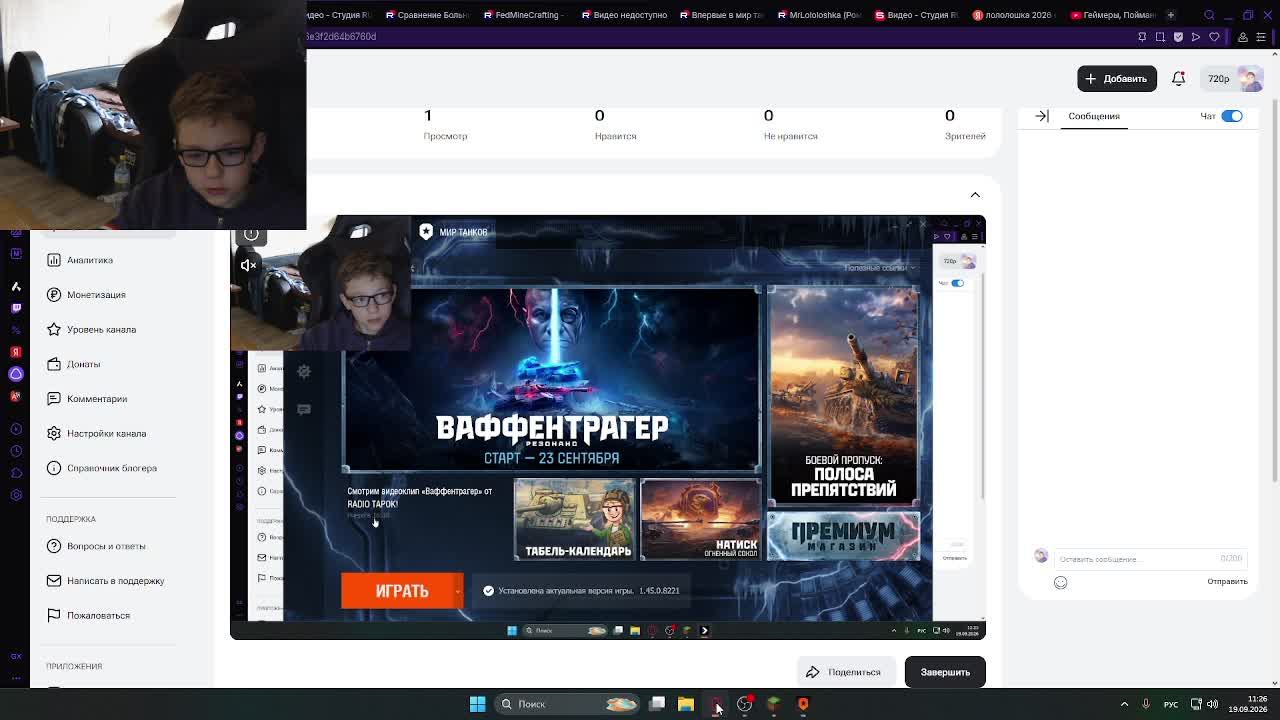Viewport: 1280px width, 720px height.
Task: Show hidden system tray icons
Action: pos(1124,704)
